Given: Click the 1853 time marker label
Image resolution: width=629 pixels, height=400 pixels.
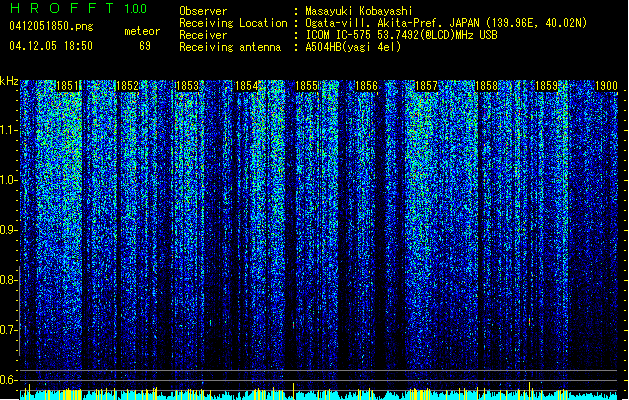Looking at the screenshot, I should click(187, 86).
